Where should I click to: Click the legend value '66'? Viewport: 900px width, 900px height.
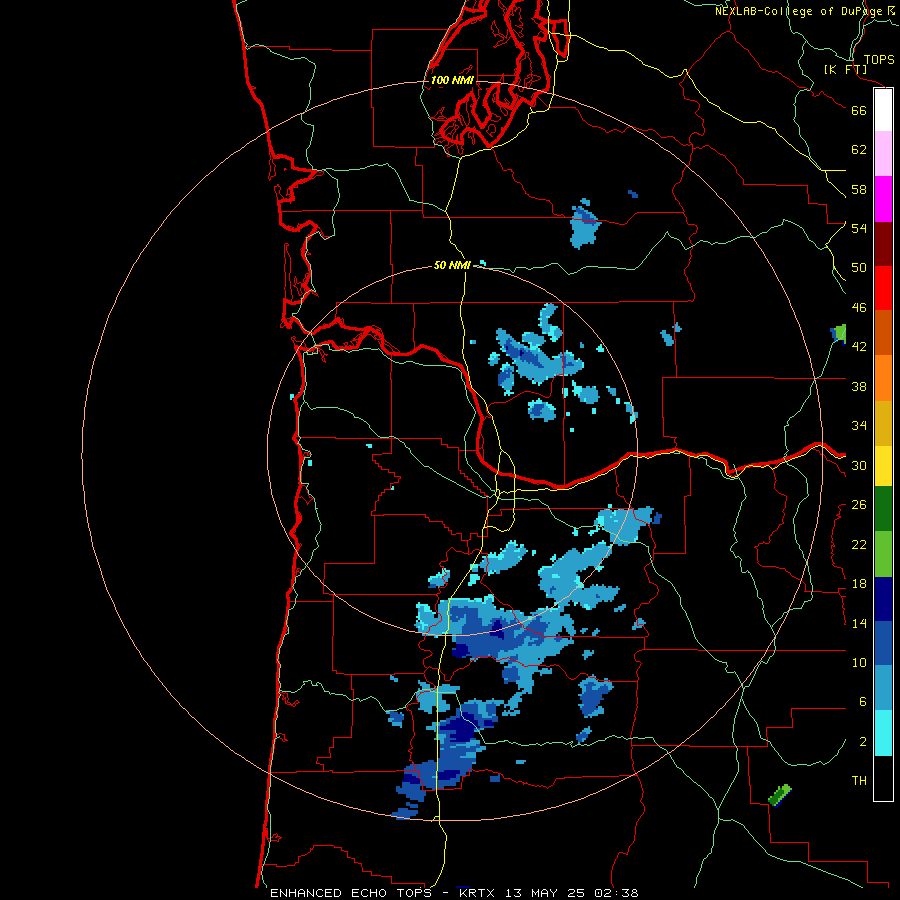pos(859,110)
